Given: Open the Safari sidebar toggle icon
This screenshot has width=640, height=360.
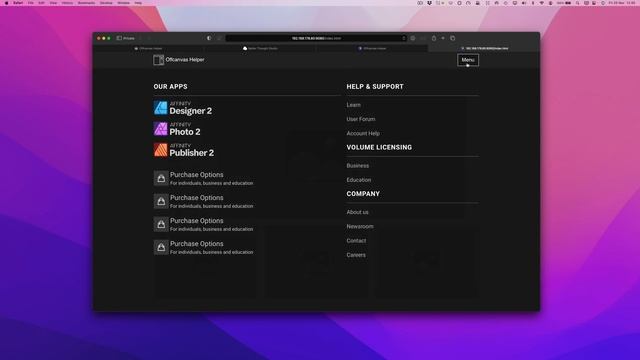Looking at the screenshot, I should 119,38.
